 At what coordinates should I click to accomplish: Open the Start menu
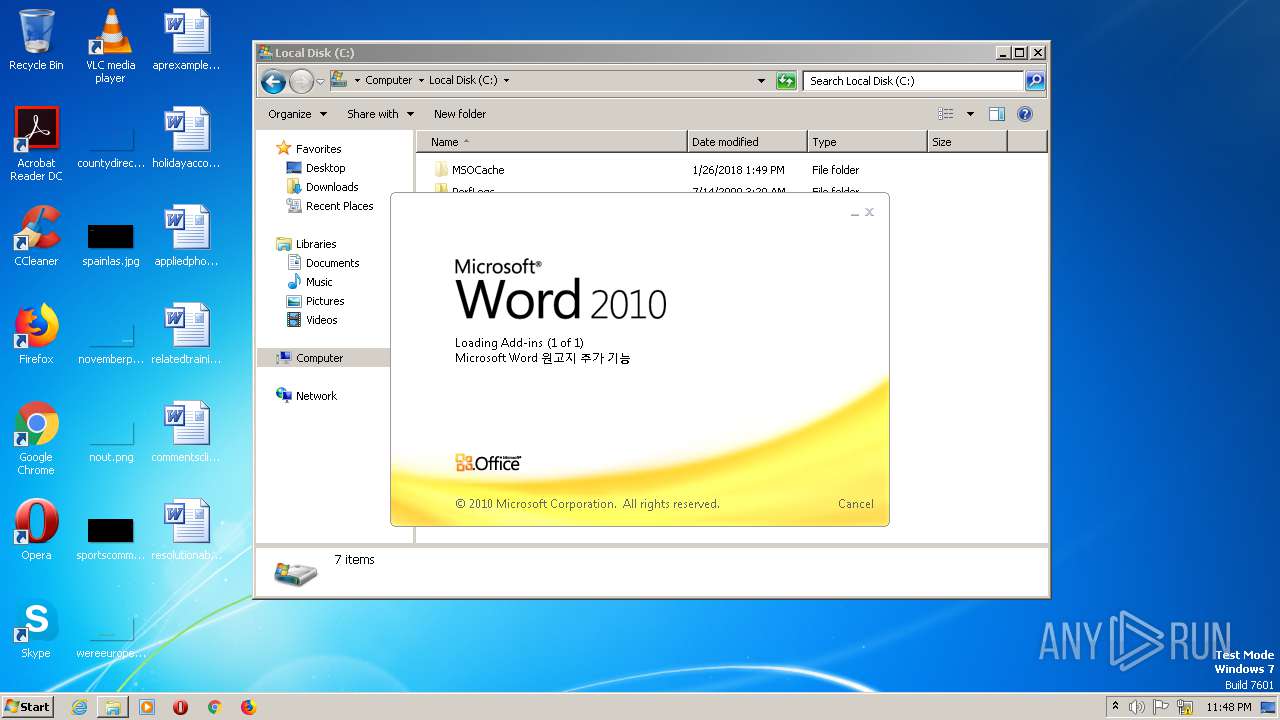28,707
